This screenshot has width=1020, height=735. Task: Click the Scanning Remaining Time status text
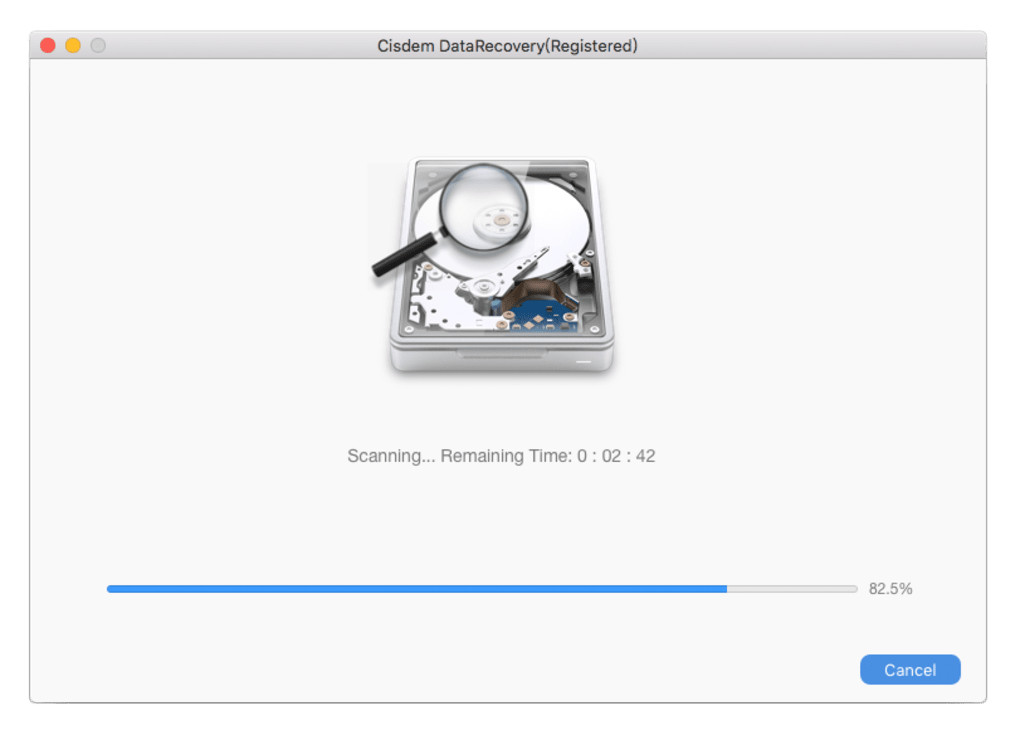501,456
